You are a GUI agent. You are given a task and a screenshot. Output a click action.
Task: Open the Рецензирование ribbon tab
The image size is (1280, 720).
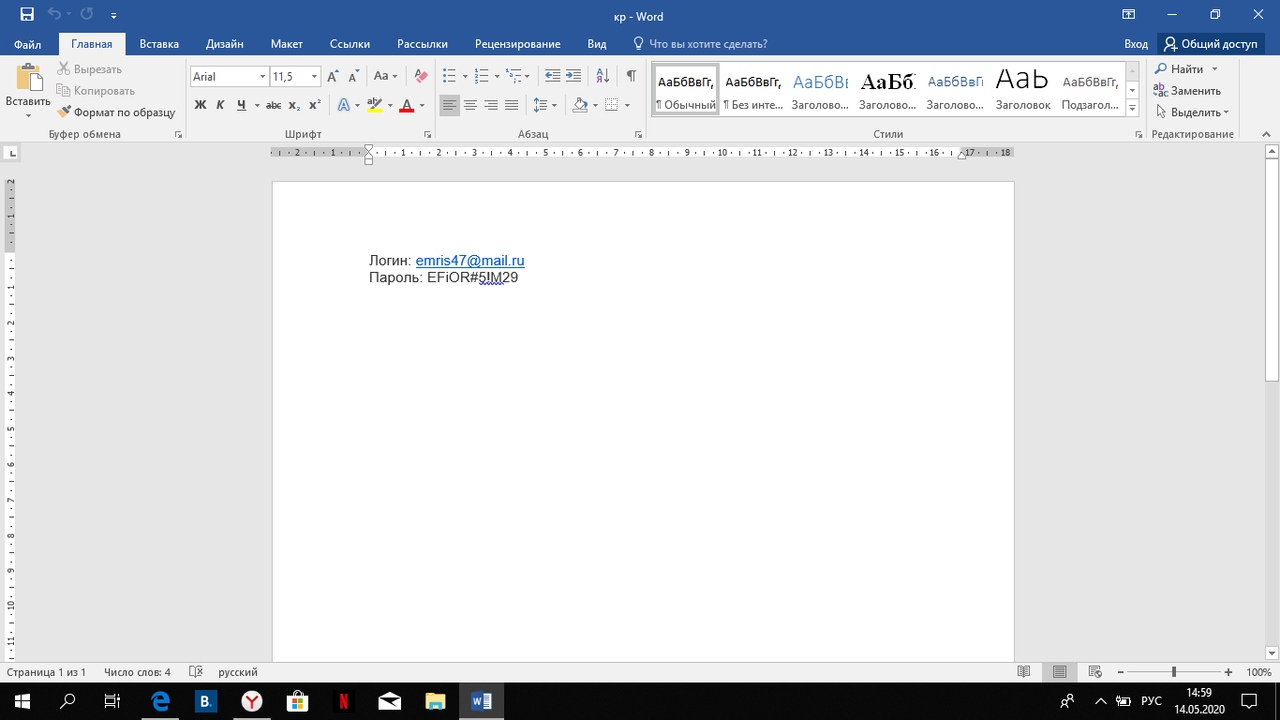click(517, 44)
